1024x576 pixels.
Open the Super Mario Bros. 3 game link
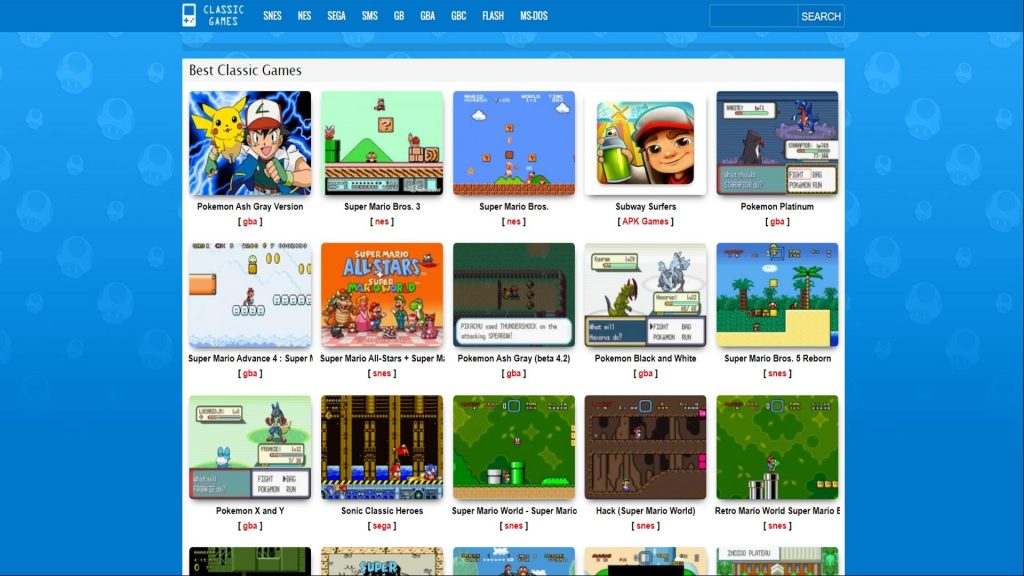381,208
